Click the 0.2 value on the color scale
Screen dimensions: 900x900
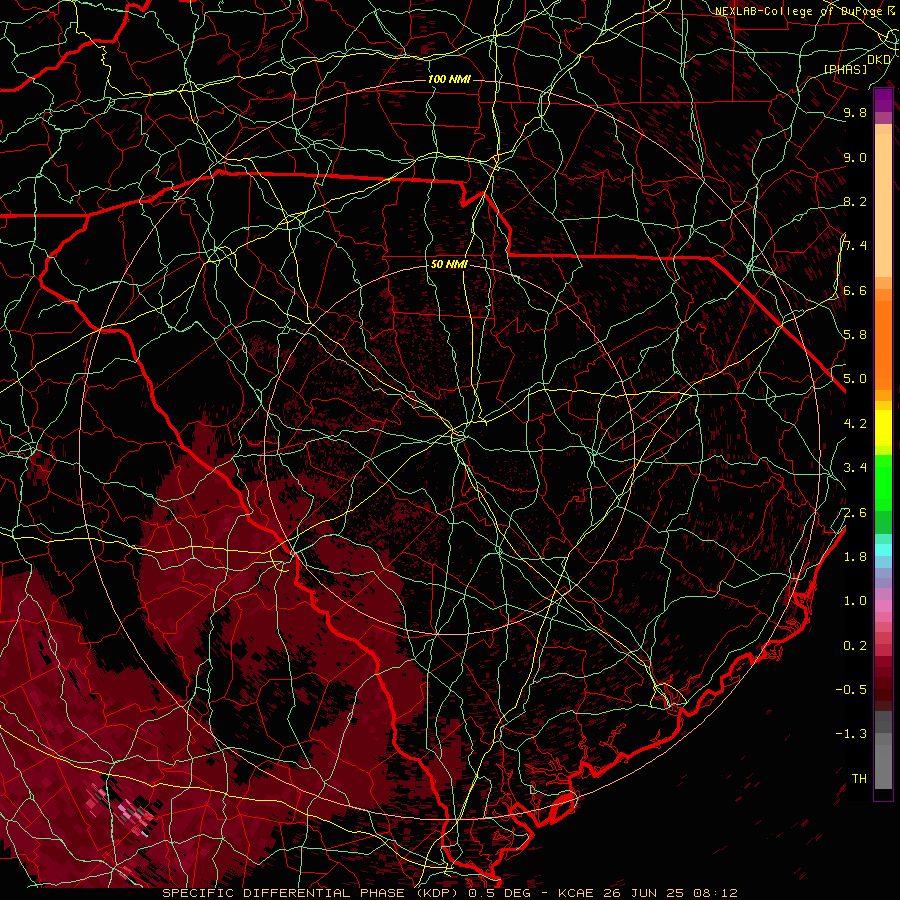[855, 645]
